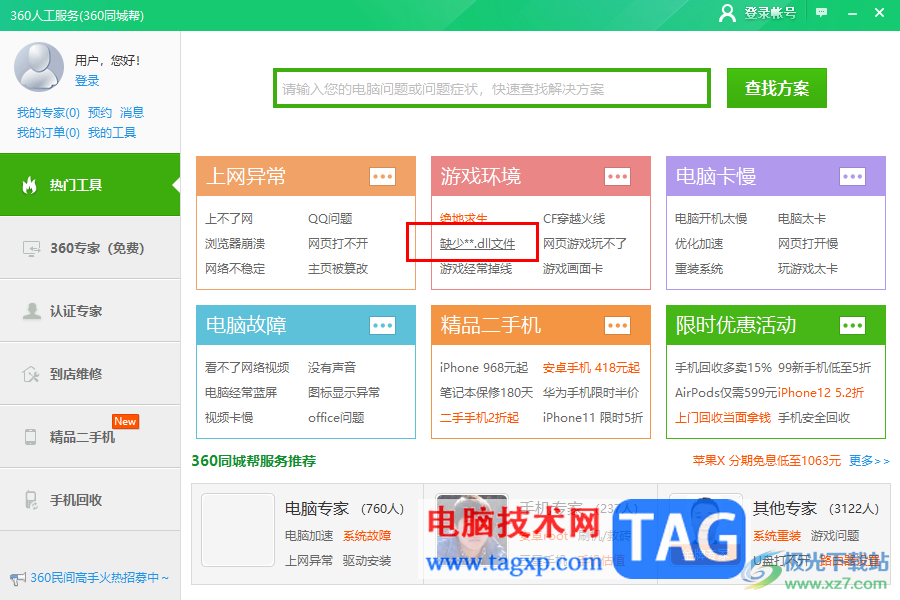Open 我的工具 link
The height and width of the screenshot is (600, 900).
point(112,133)
